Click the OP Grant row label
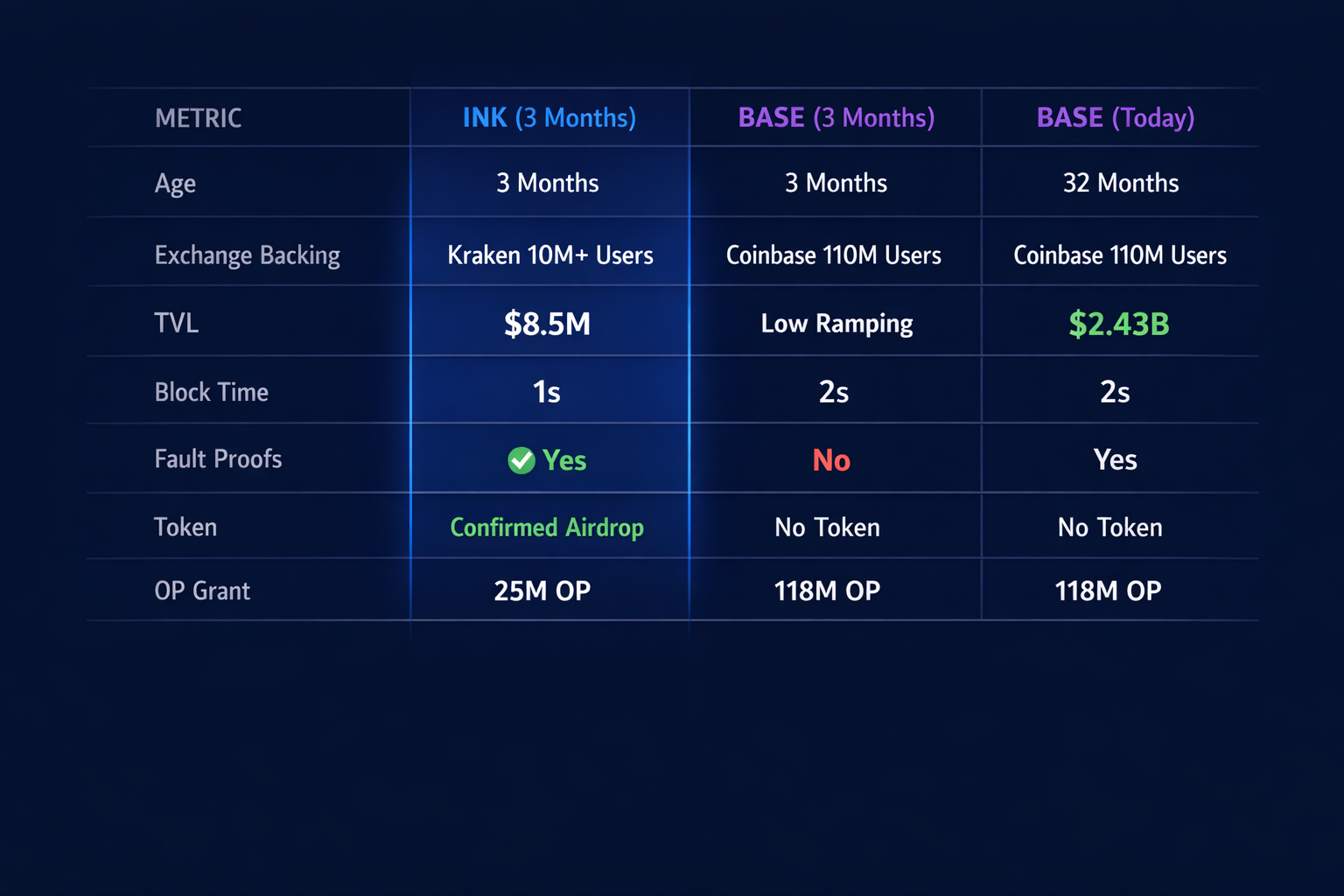 (x=202, y=591)
